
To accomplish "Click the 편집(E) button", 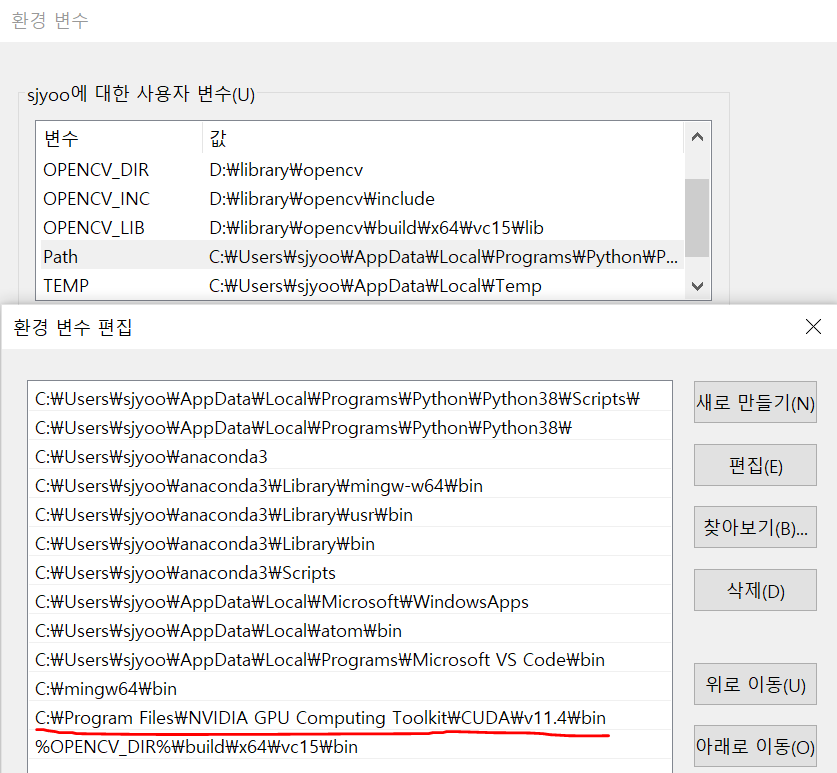I will (x=755, y=465).
